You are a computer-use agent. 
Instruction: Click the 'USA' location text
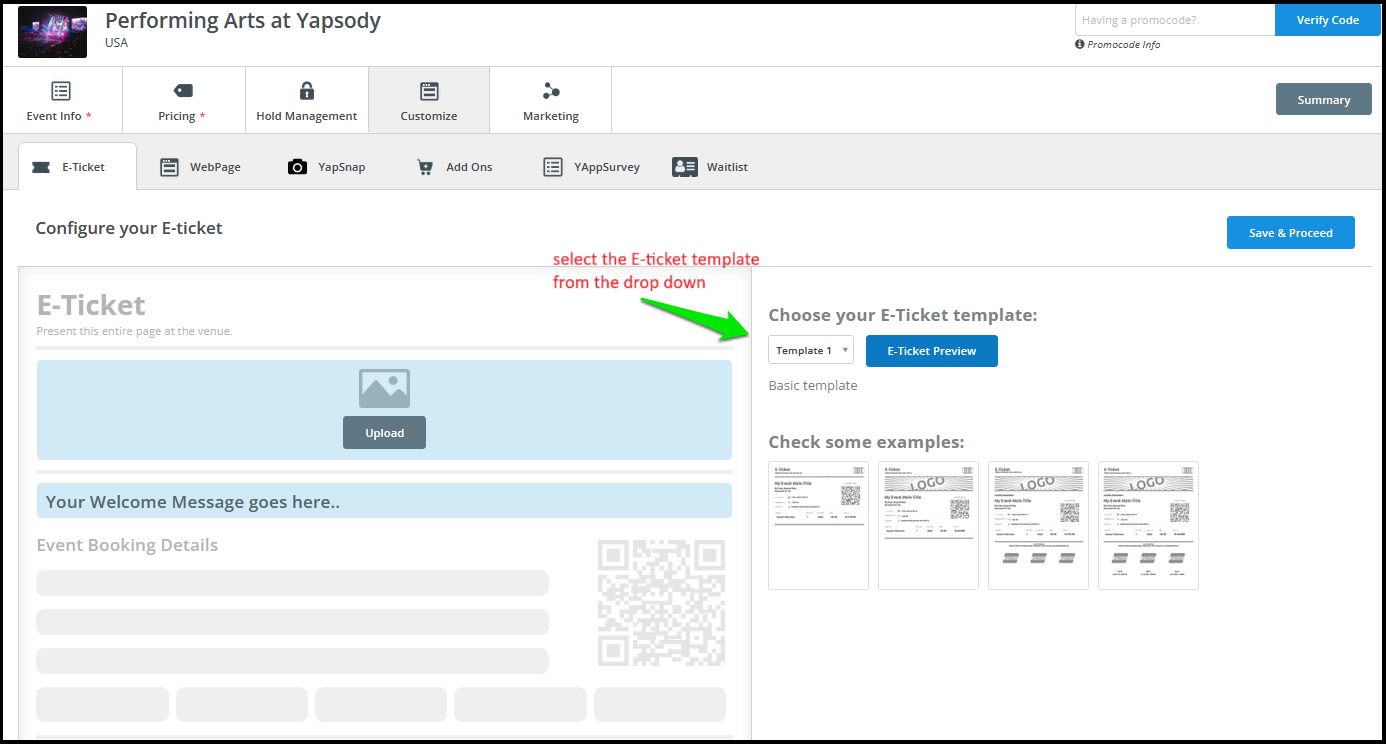pos(116,43)
